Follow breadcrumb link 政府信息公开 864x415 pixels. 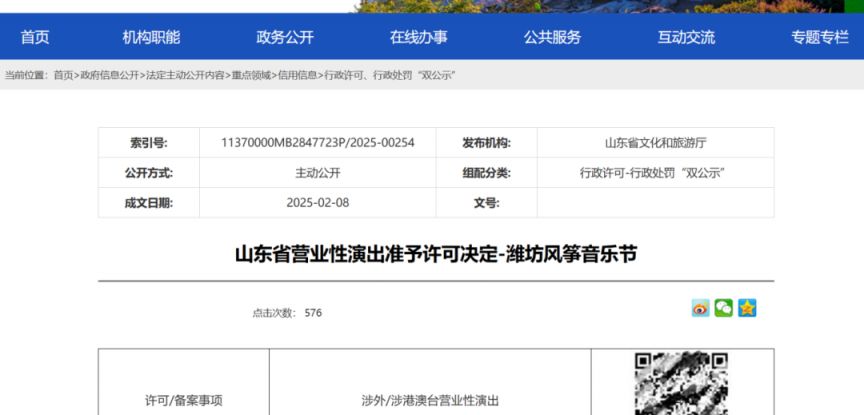tap(110, 76)
